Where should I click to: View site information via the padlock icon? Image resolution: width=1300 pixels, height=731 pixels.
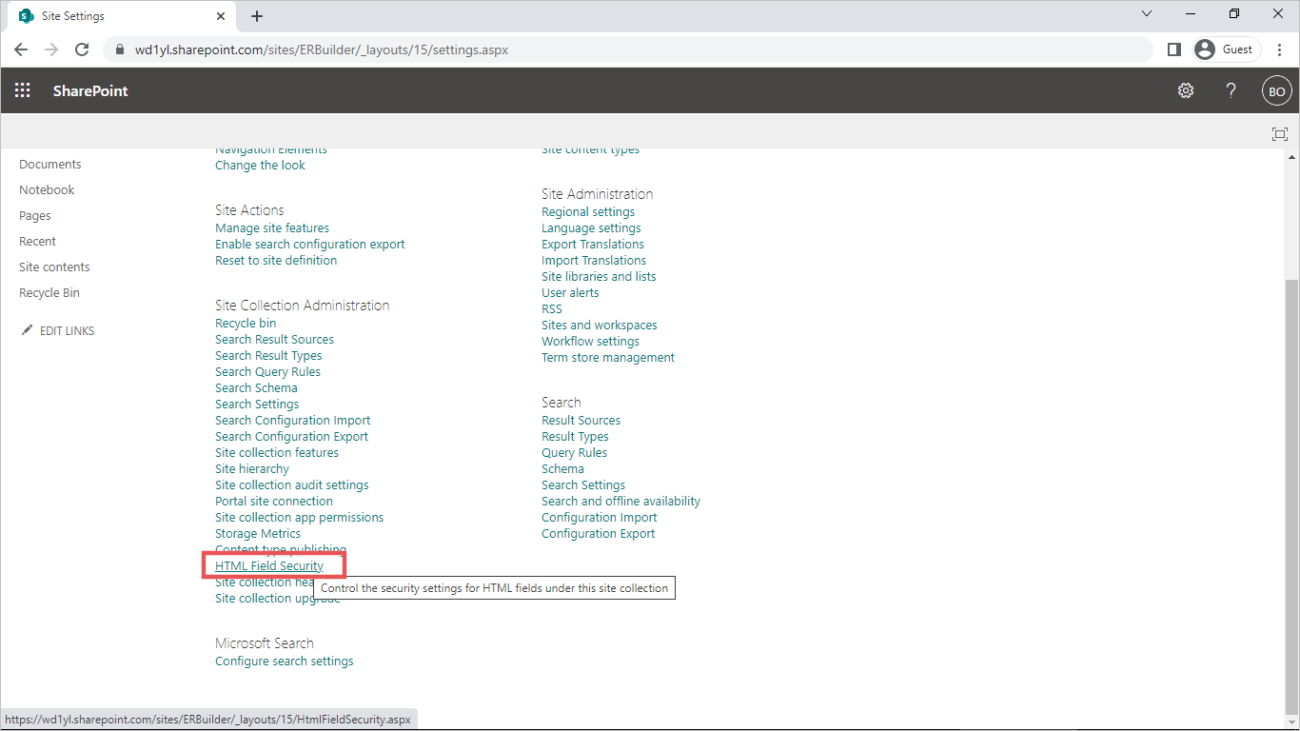pos(118,48)
